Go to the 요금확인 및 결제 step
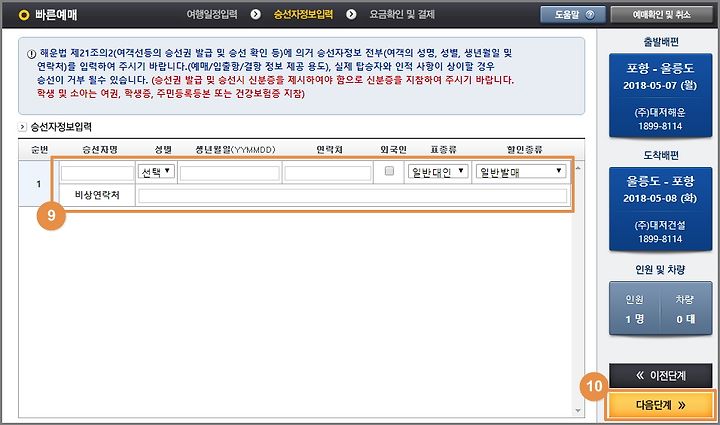Image resolution: width=720 pixels, height=425 pixels. [402, 14]
